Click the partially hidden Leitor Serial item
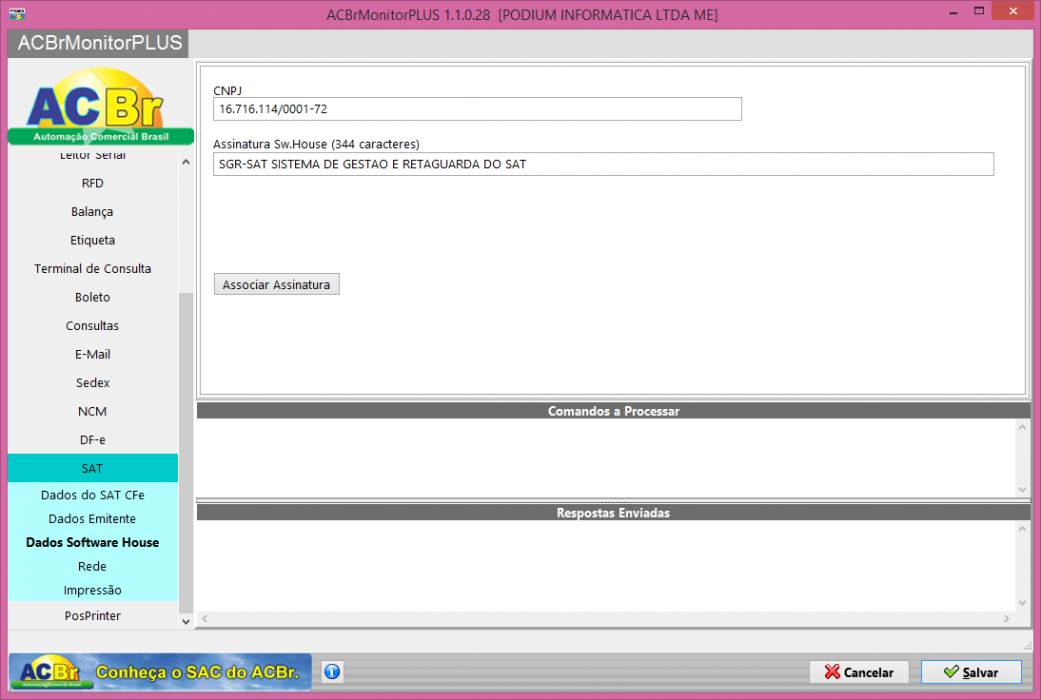Image resolution: width=1041 pixels, height=700 pixels. pos(92,157)
